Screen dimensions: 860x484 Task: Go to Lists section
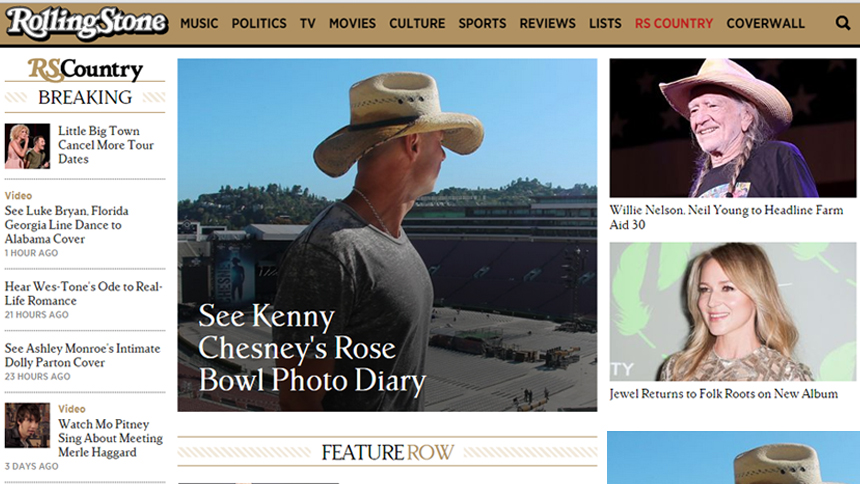[605, 24]
